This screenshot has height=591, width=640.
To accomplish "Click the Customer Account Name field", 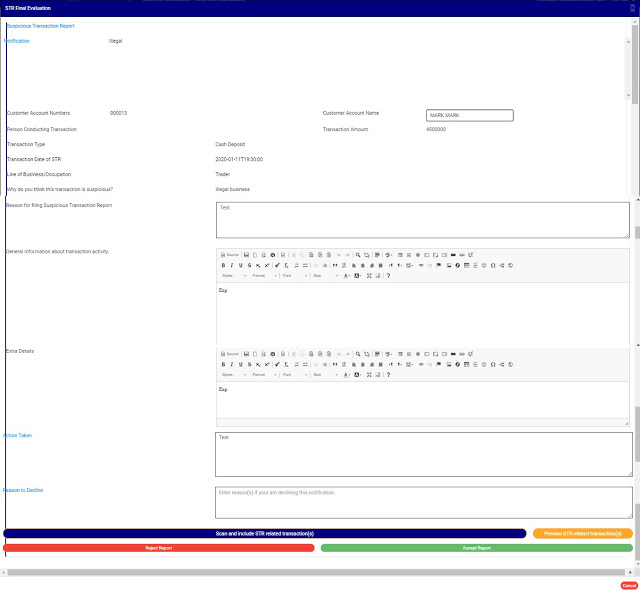I will (x=468, y=115).
